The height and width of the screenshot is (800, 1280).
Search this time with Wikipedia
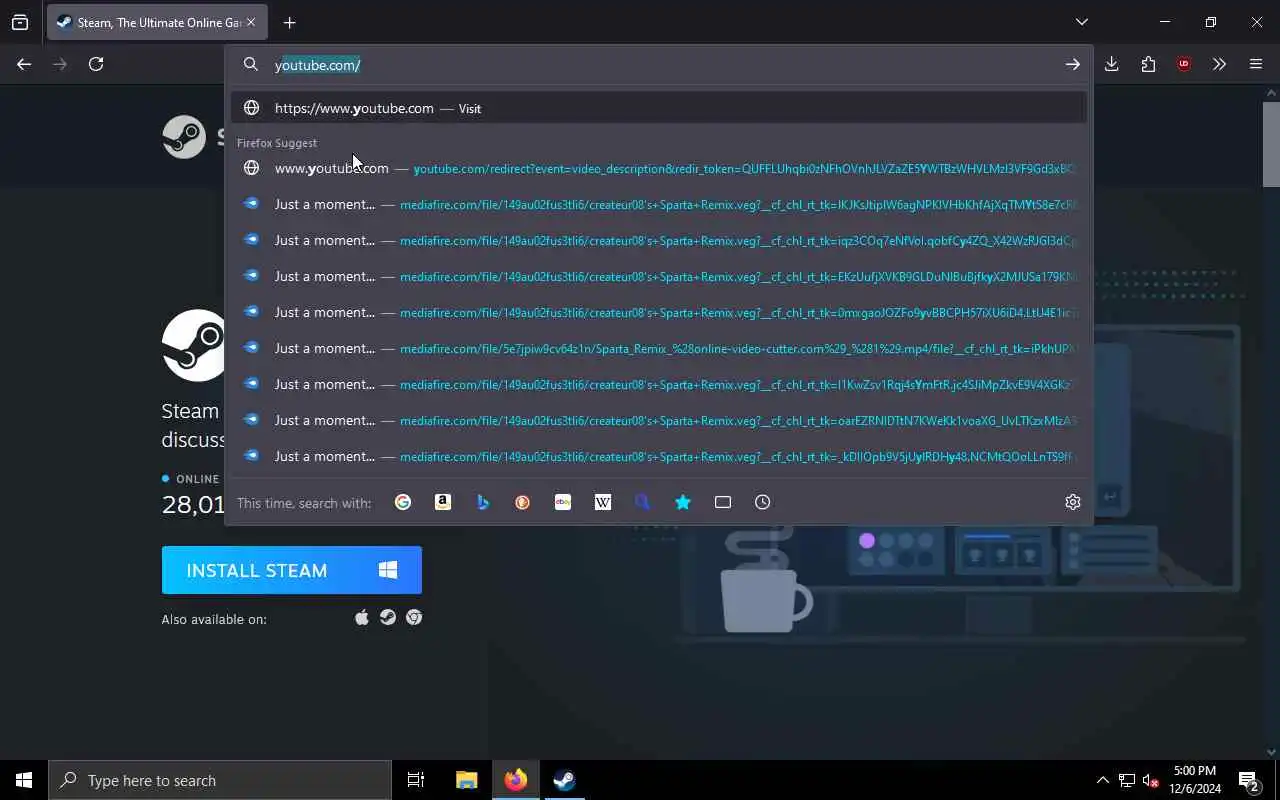pos(603,502)
